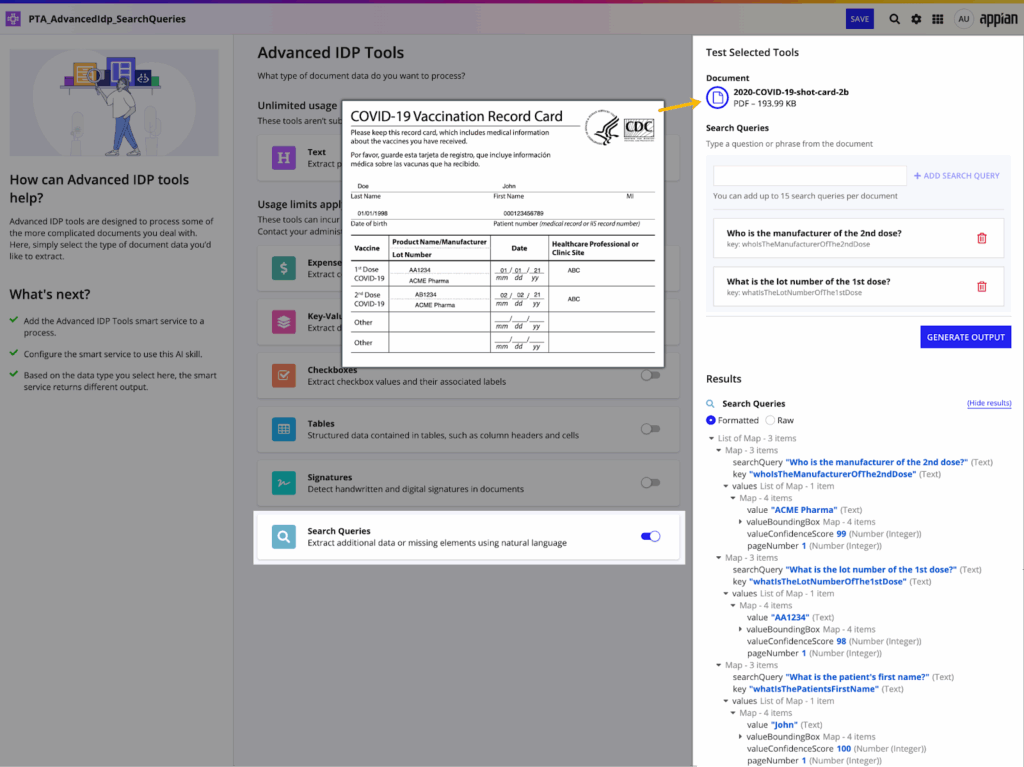Open the apps grid navigation menu
The width and height of the screenshot is (1024, 767).
(938, 19)
